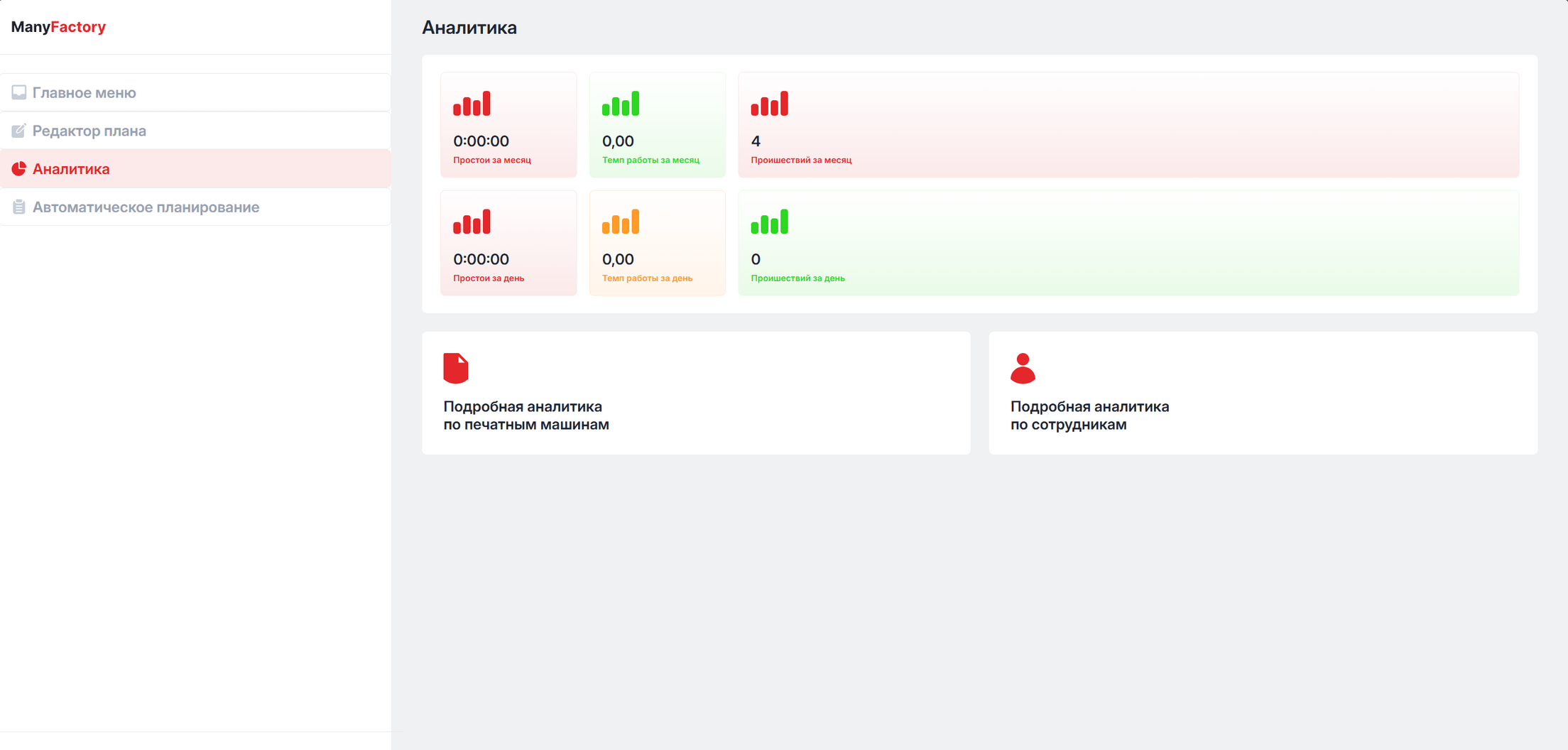
Task: Click the Простои за месяц label
Action: (492, 161)
